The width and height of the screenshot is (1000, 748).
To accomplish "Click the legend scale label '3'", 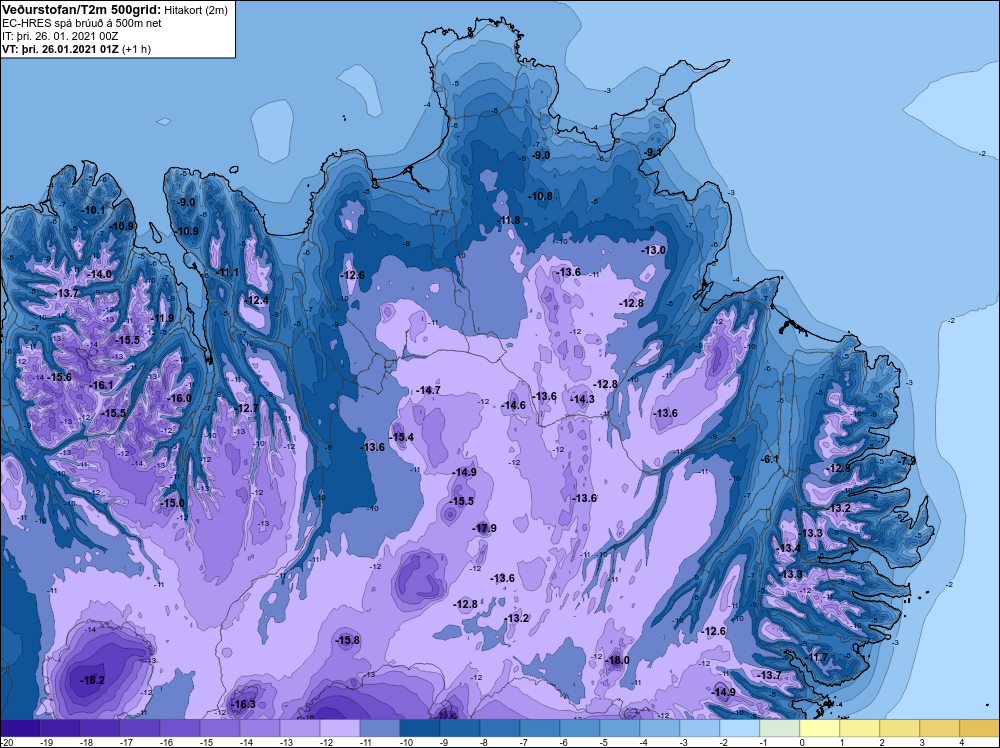I will 922,742.
